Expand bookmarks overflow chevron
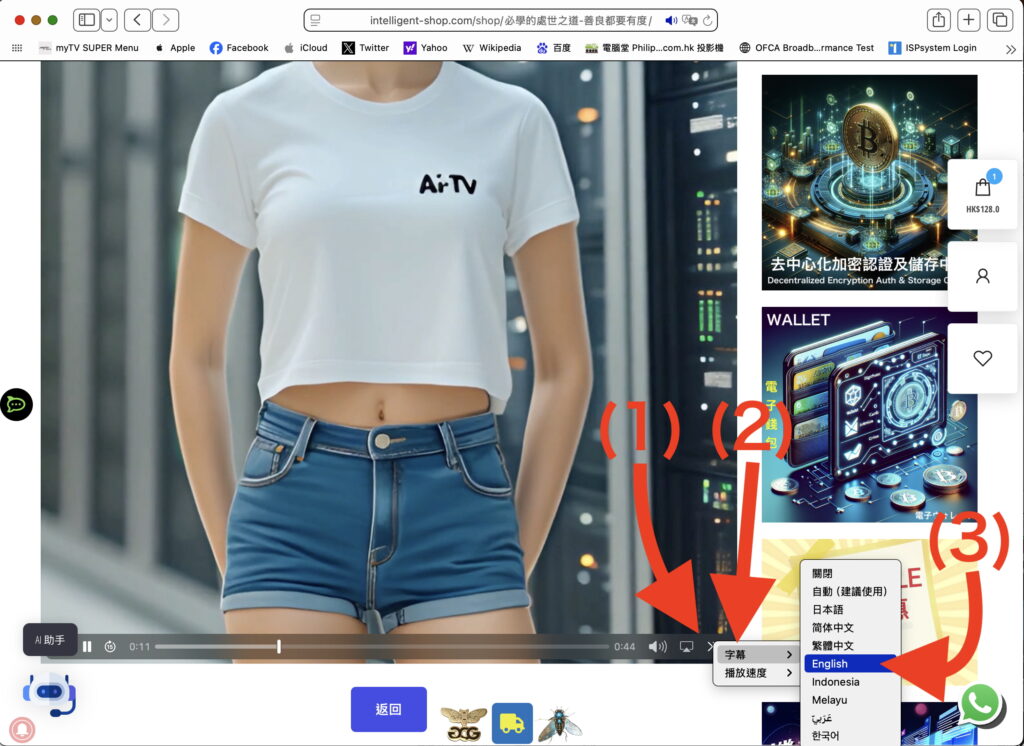The width and height of the screenshot is (1024, 746). [x=1010, y=49]
